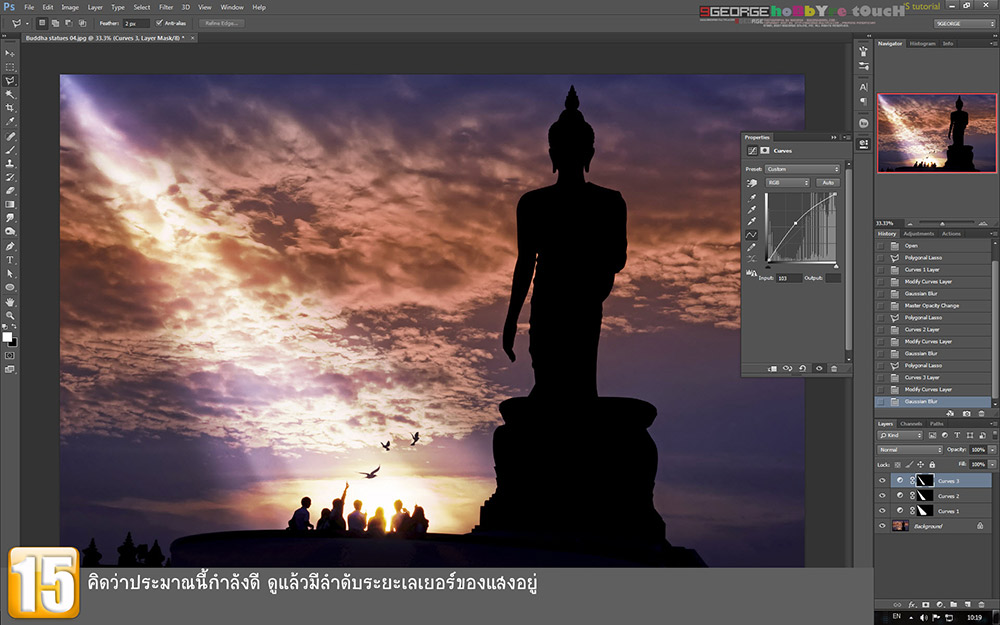The image size is (1000, 625).
Task: Select the Crop tool
Action: pyautogui.click(x=10, y=108)
